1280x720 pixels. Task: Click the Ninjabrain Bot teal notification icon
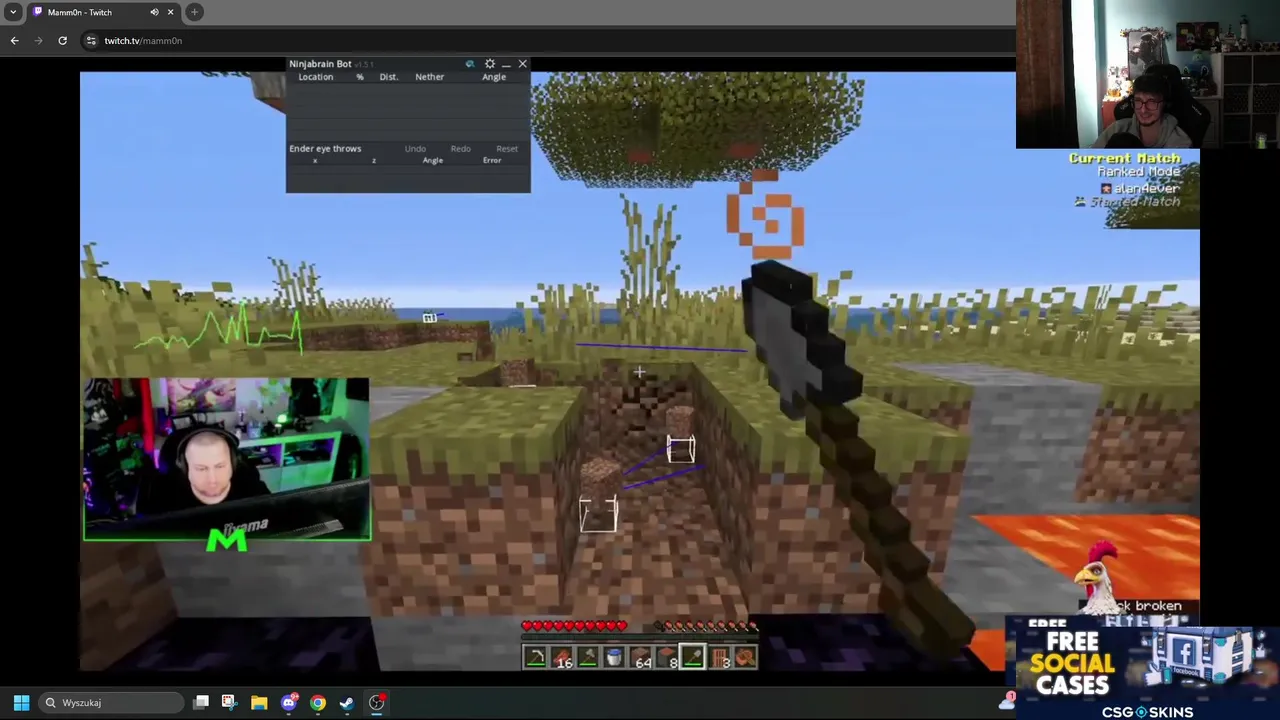(x=470, y=64)
